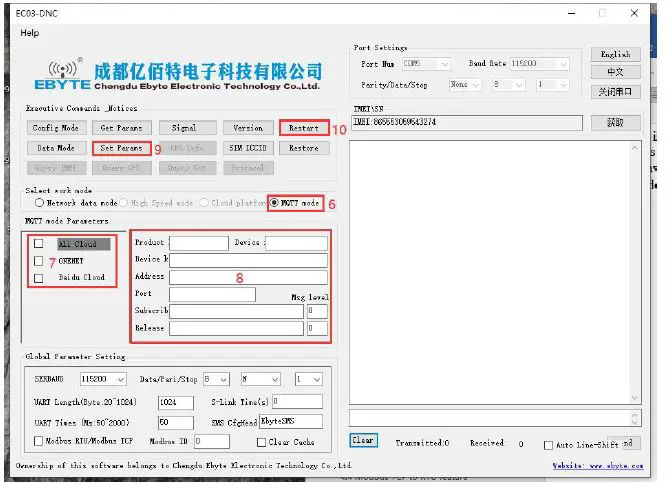
Task: Click the Config Mode button
Action: [x=56, y=128]
